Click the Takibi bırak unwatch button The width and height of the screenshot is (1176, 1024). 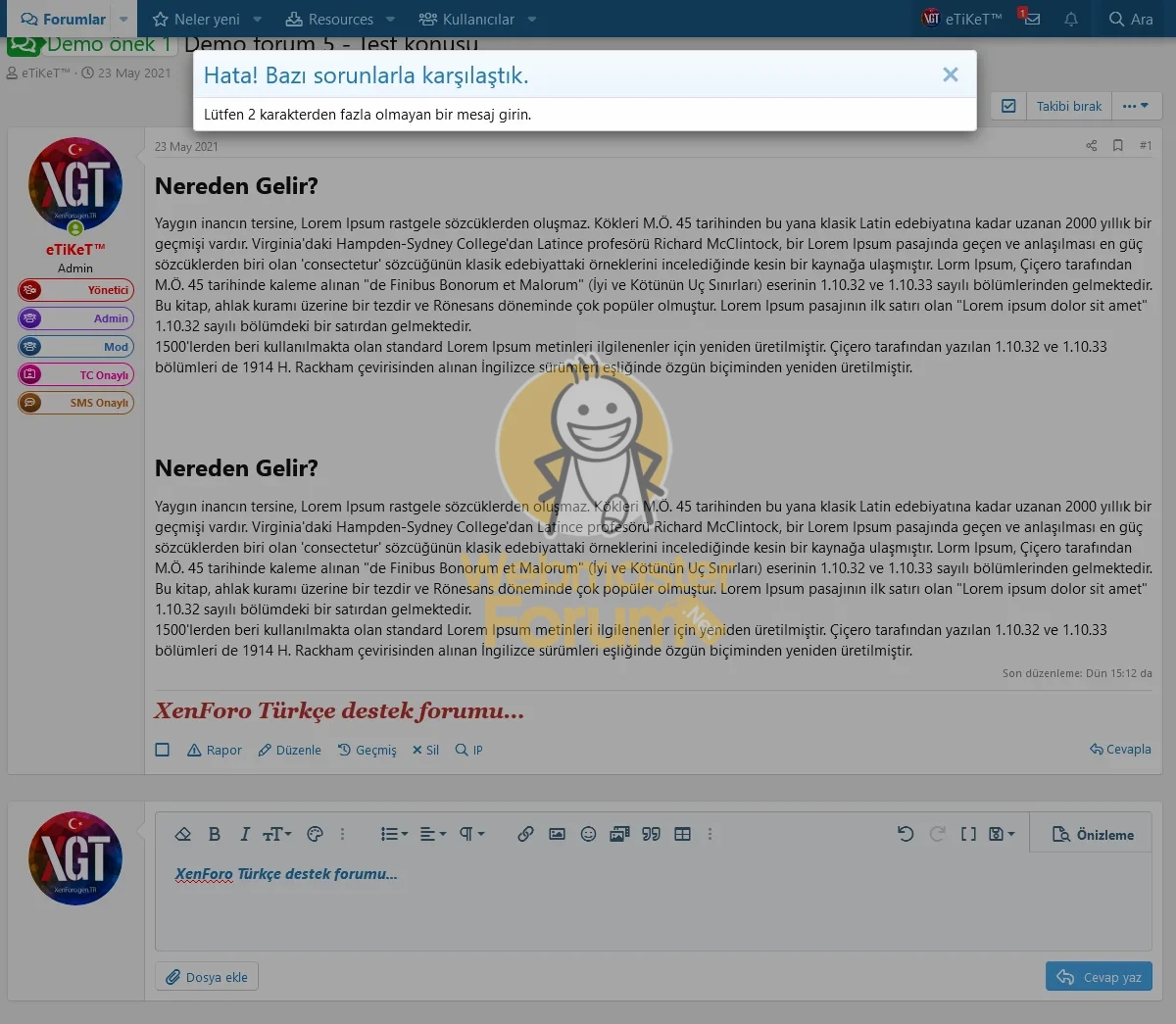(x=1069, y=106)
